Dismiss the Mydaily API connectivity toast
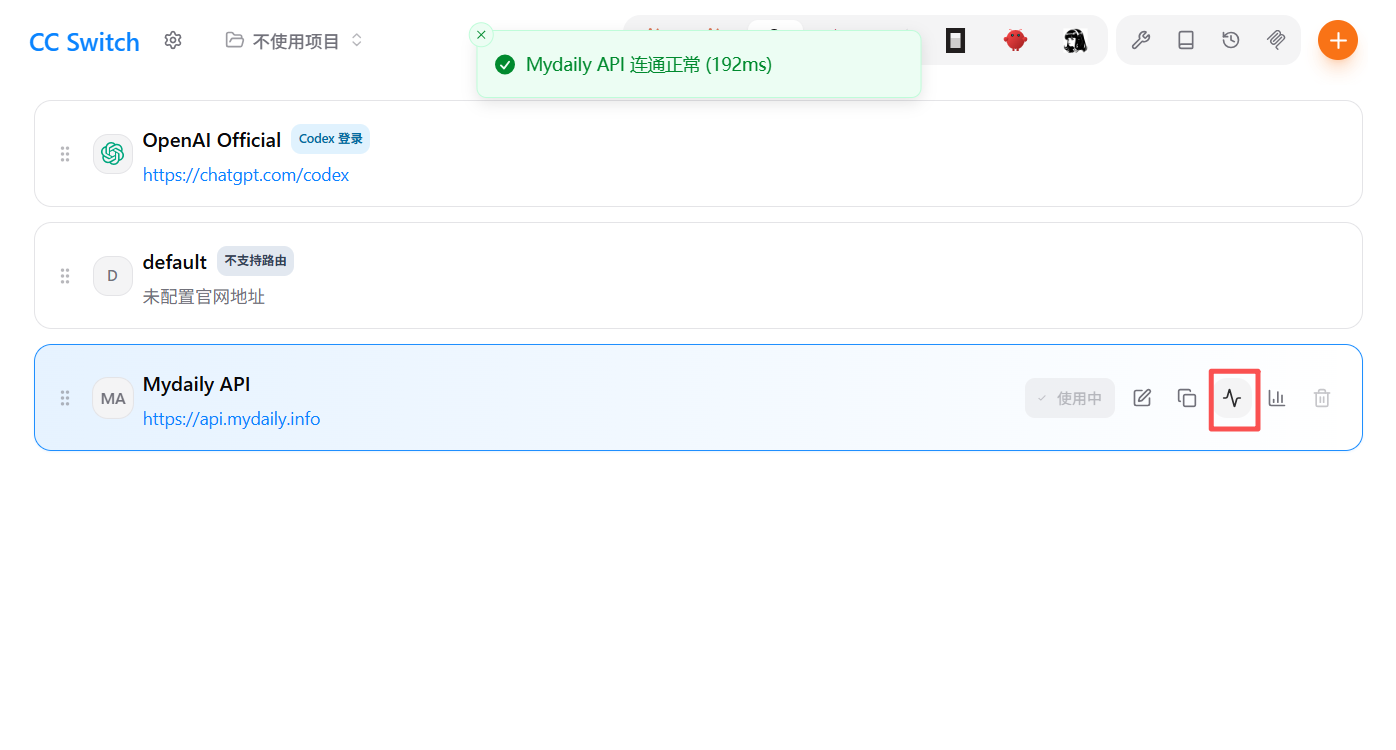Viewport: 1396px width, 750px height. [x=481, y=35]
